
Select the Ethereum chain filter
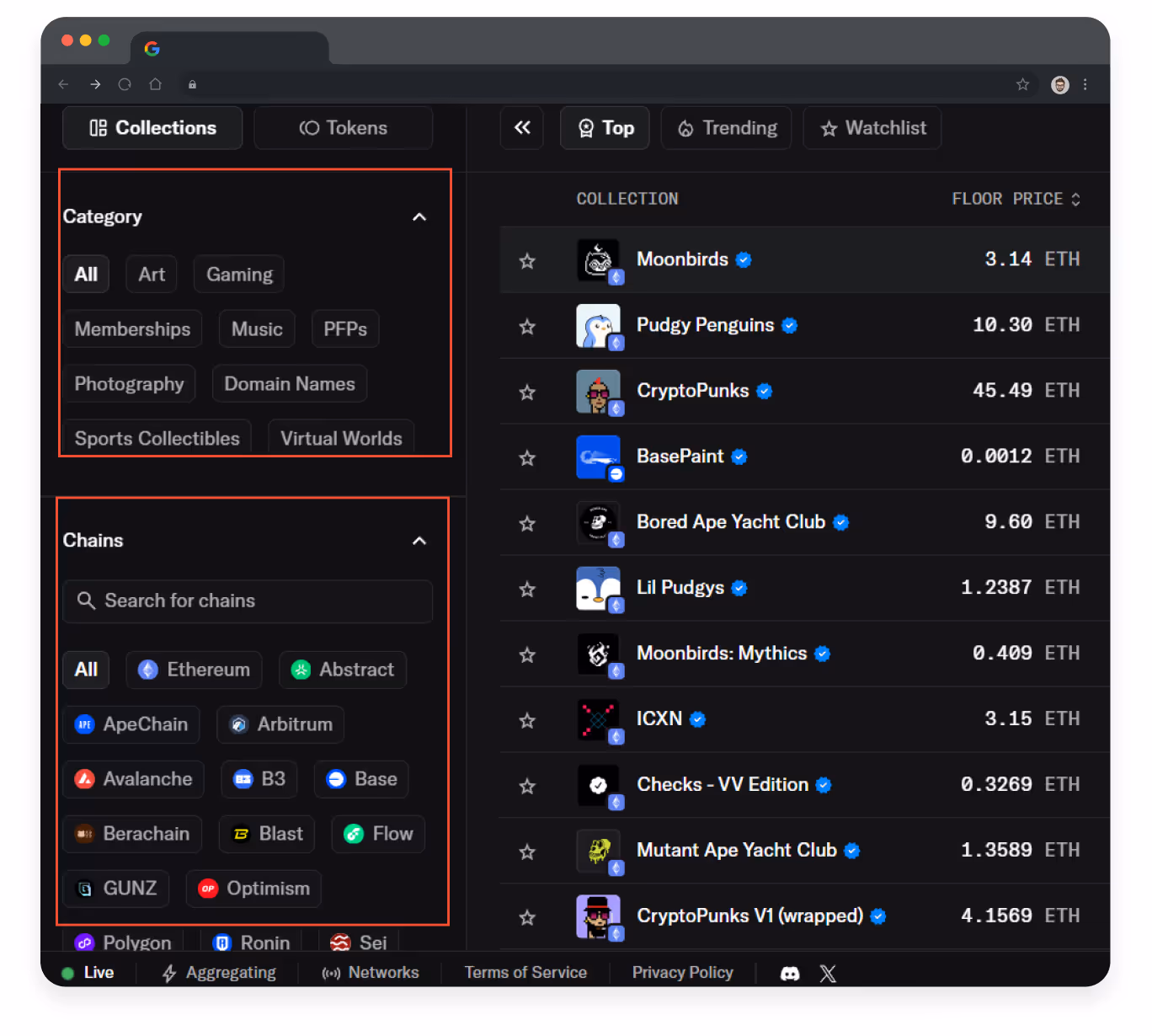(x=194, y=670)
